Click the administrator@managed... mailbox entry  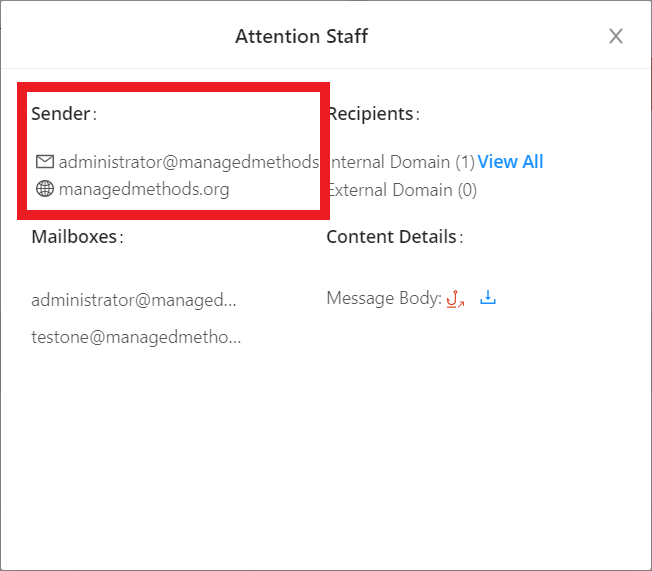(x=134, y=299)
